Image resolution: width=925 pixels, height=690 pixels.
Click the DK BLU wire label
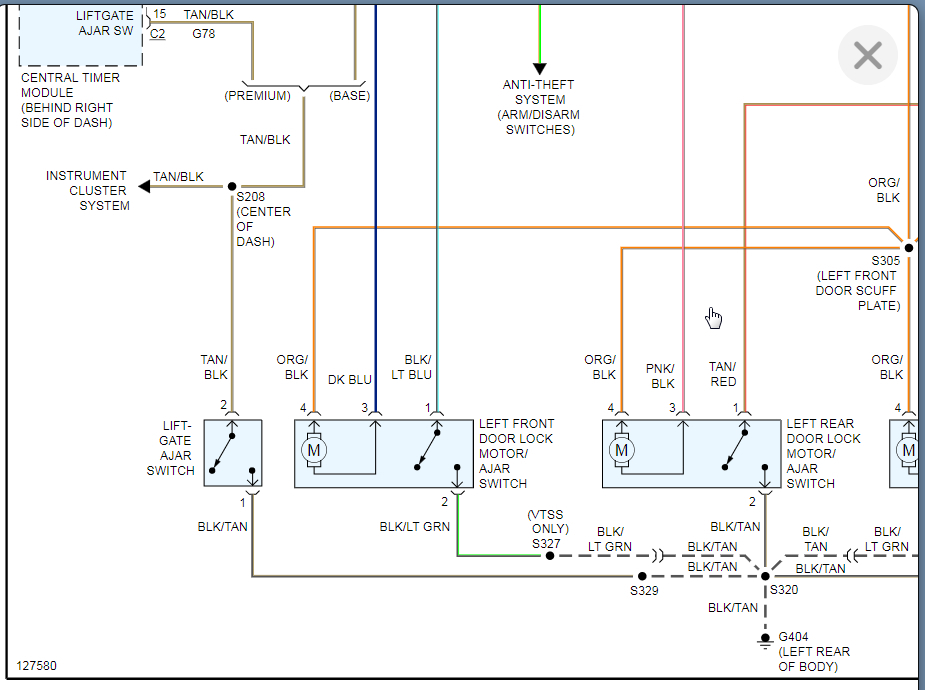click(x=350, y=380)
